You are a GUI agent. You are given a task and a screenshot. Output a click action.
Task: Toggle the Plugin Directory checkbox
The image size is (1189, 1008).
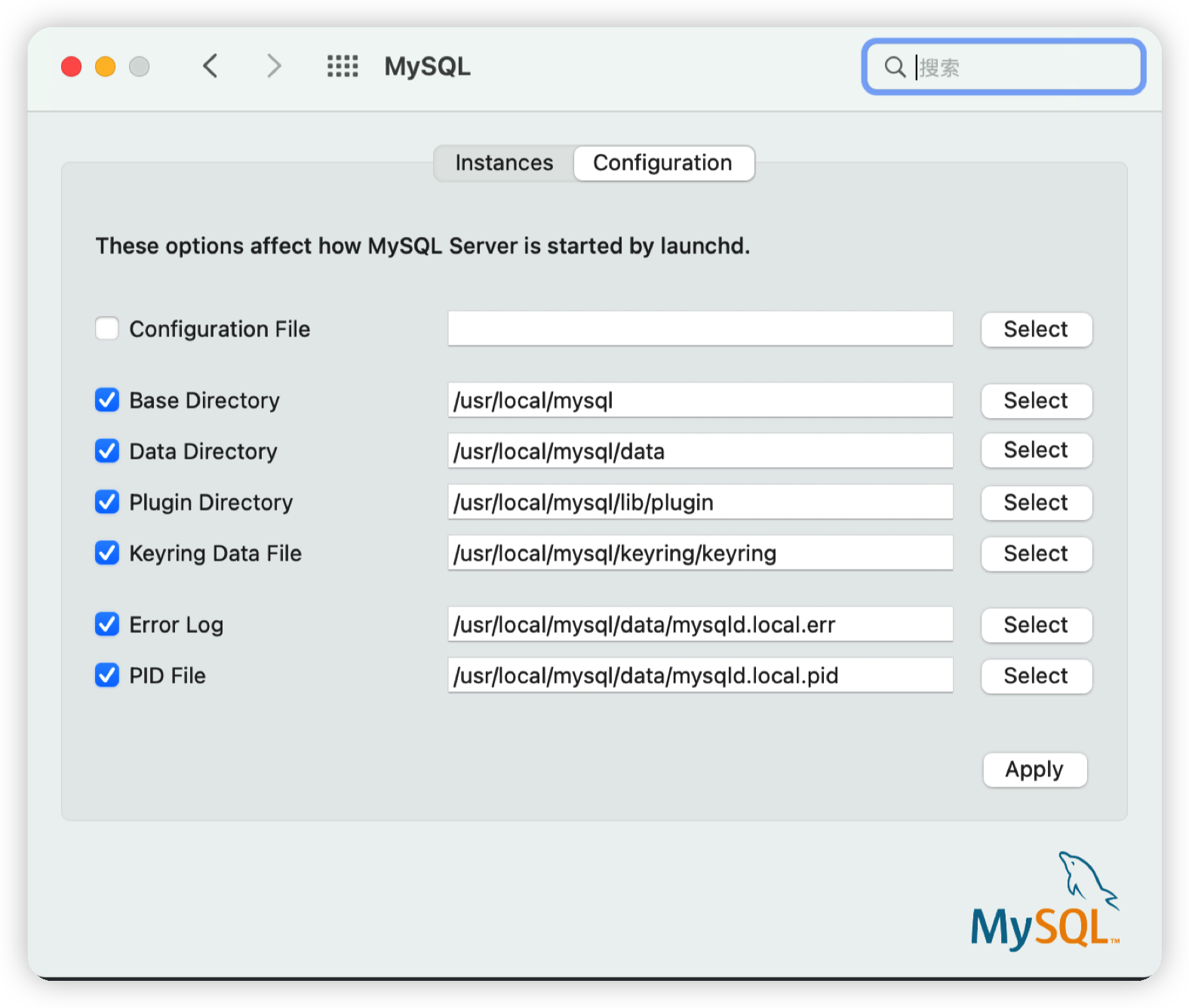pos(107,502)
